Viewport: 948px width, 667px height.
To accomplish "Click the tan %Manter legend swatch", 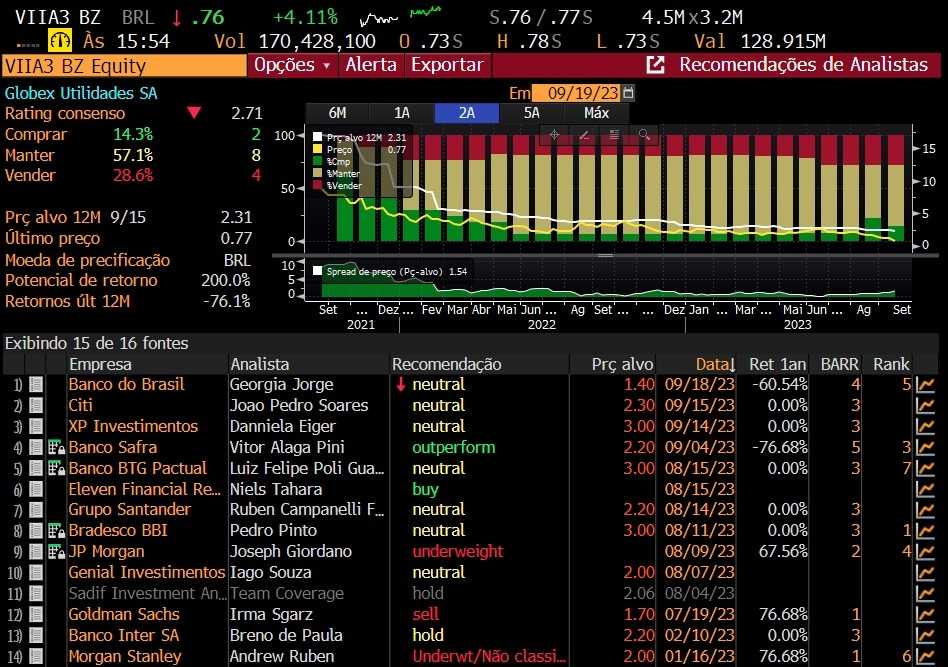I will point(317,174).
